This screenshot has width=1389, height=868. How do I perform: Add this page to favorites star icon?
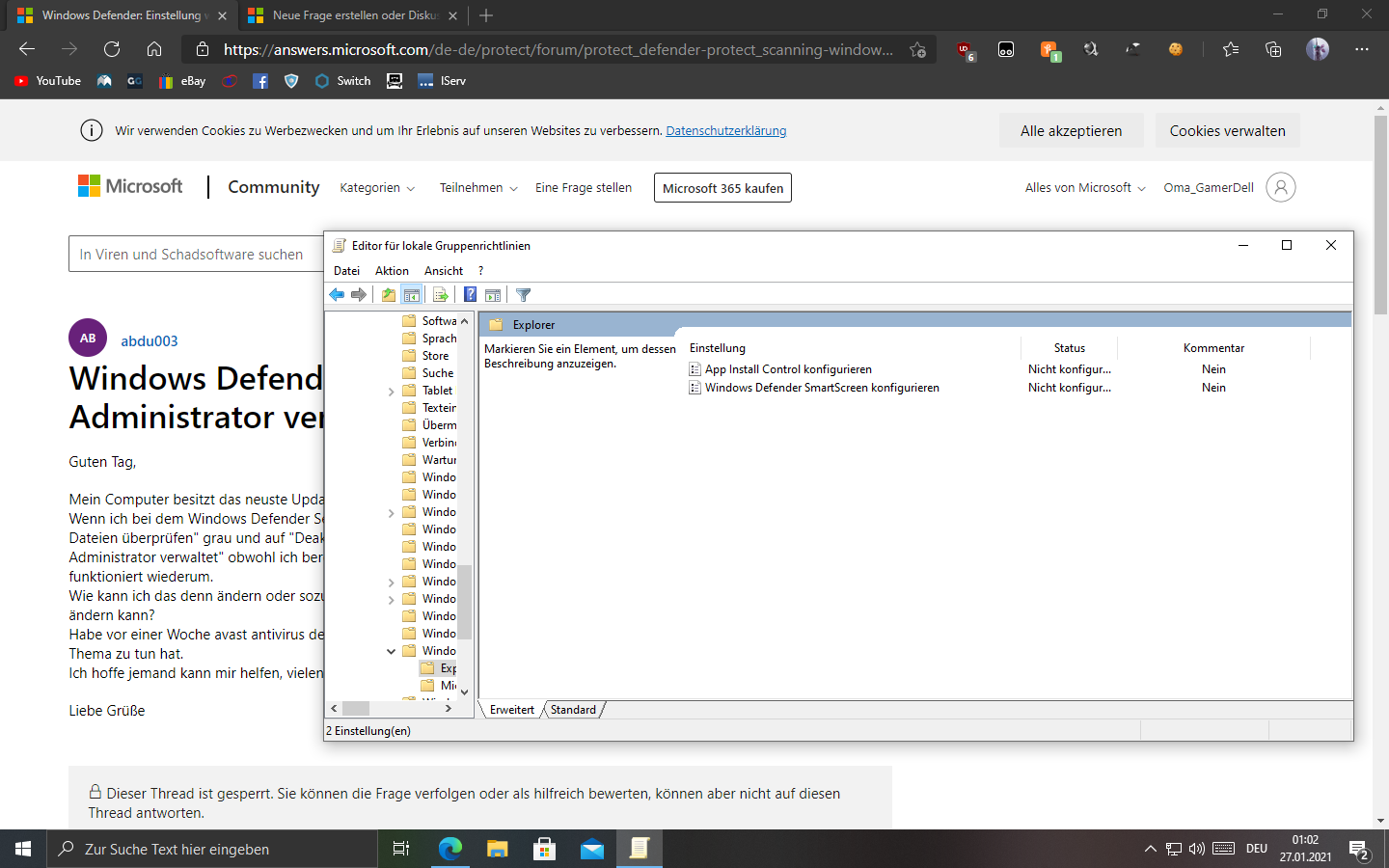click(917, 49)
